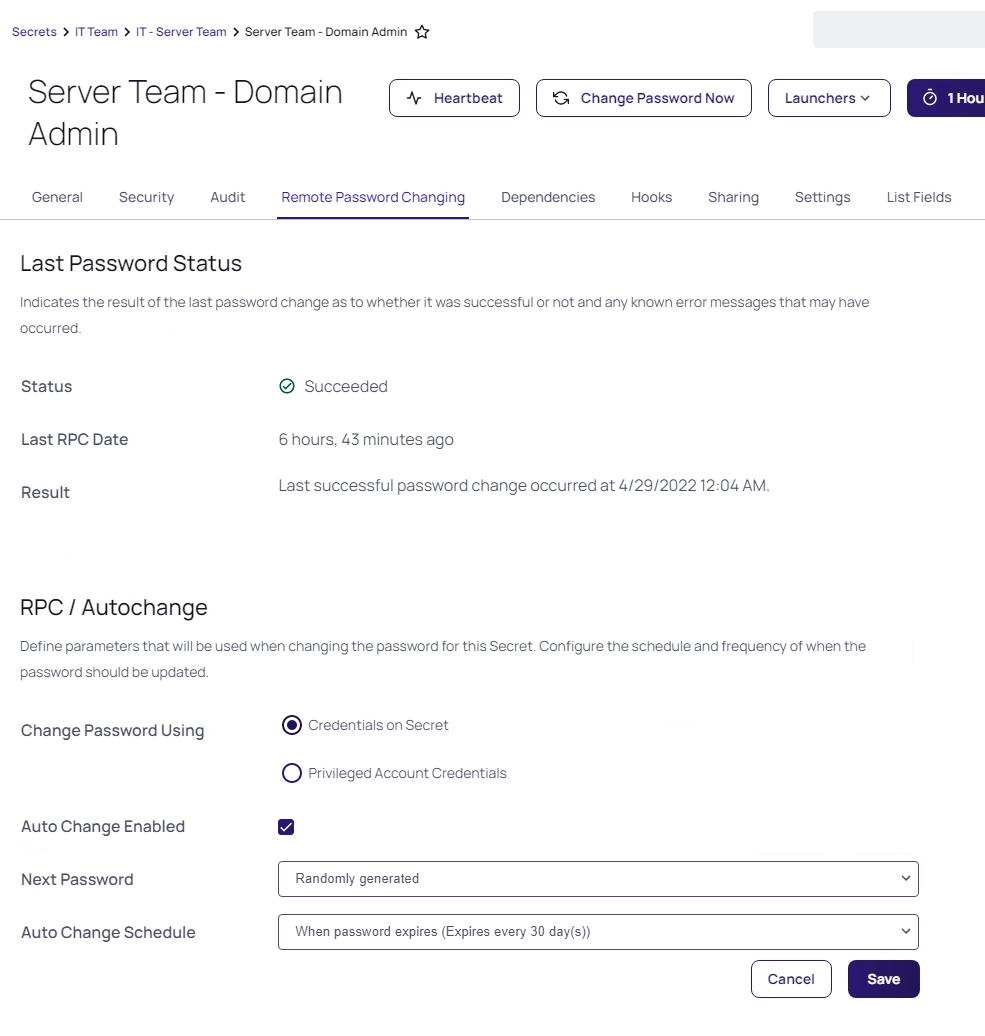Screen dimensions: 985x1036
Task: Click the green Succeeded checkmark icon
Action: (287, 386)
